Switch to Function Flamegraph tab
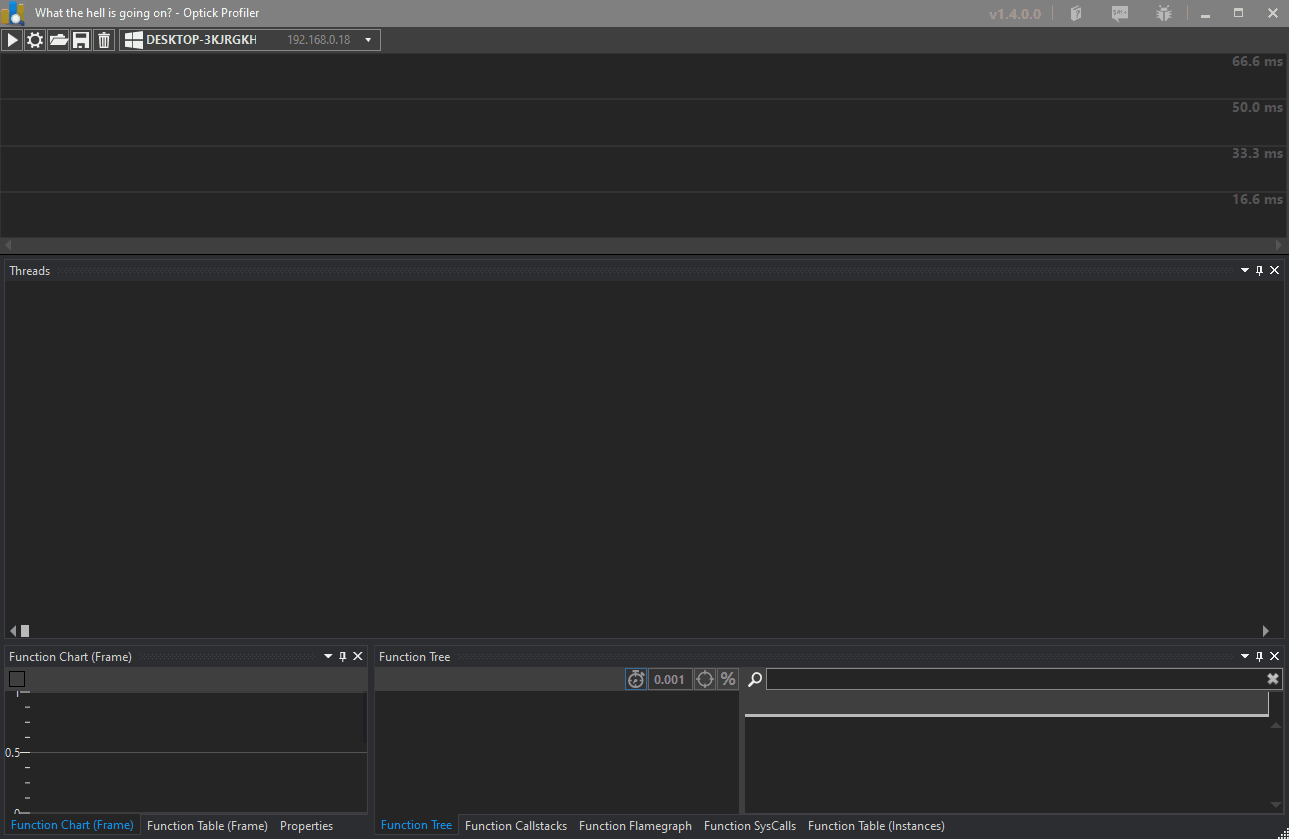Screen dimensions: 1289x839 point(635,826)
